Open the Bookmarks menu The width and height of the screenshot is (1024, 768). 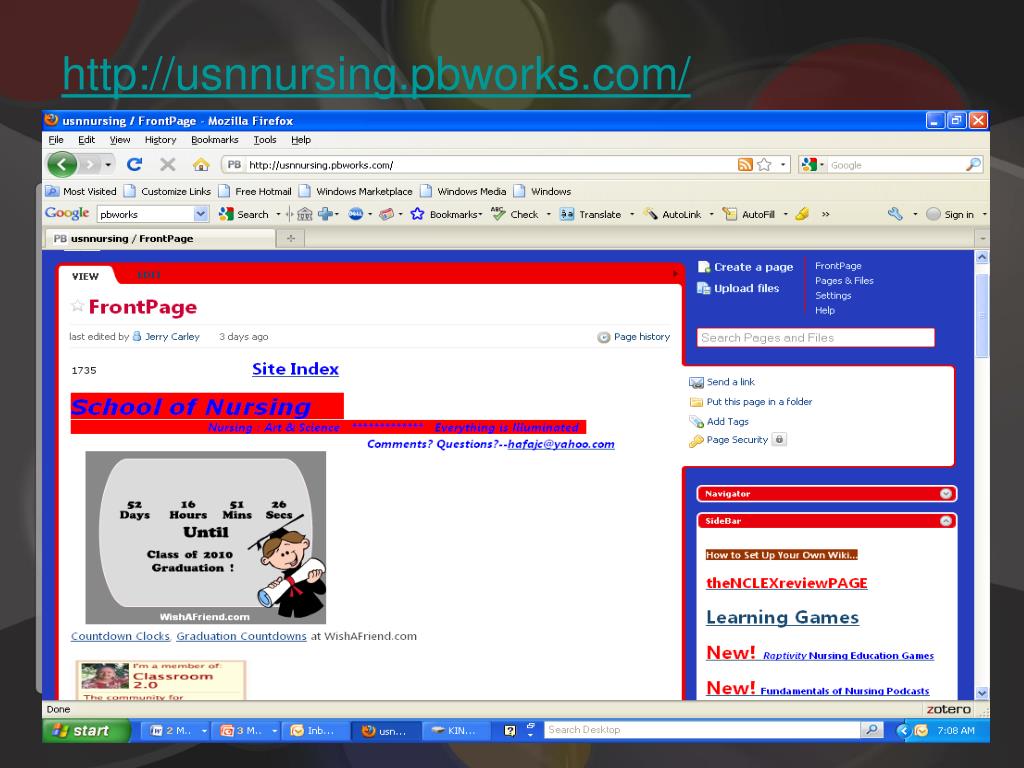point(215,140)
